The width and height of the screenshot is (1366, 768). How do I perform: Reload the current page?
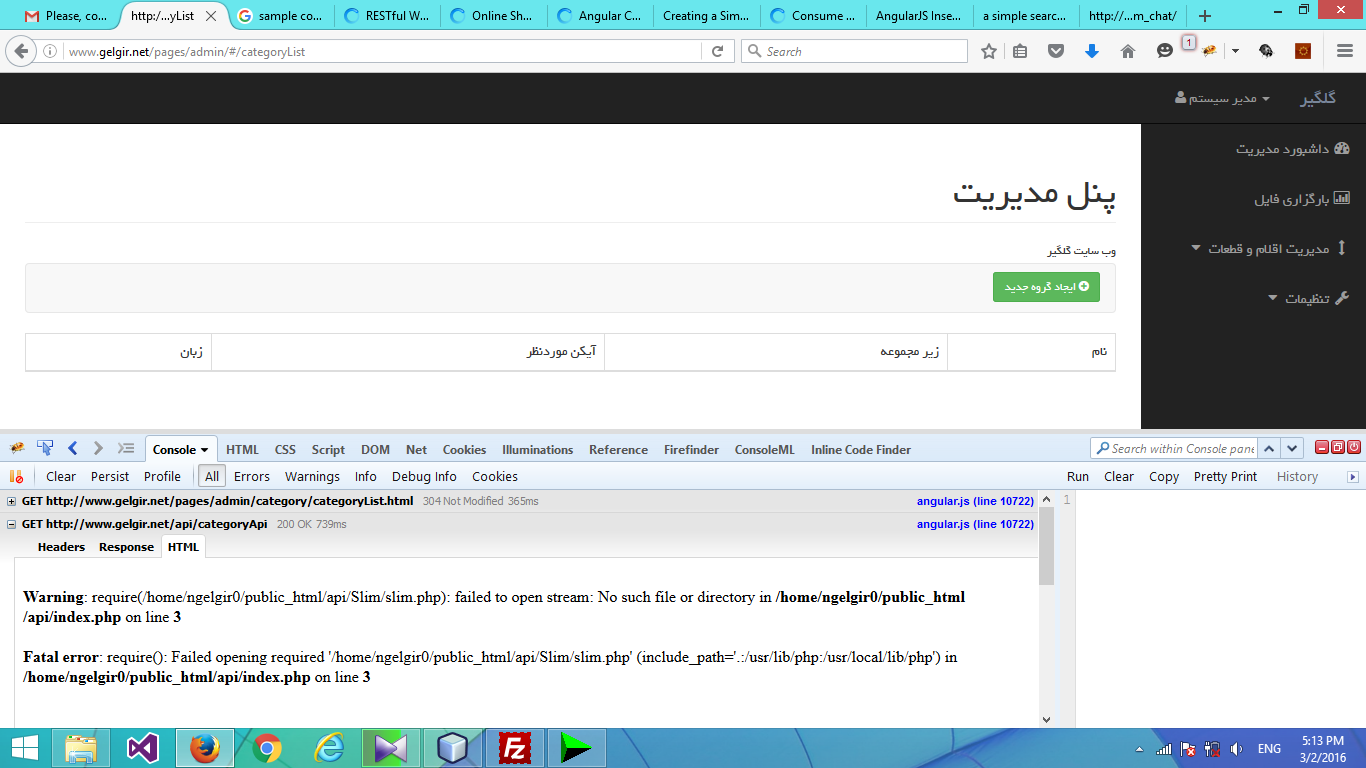[x=717, y=51]
